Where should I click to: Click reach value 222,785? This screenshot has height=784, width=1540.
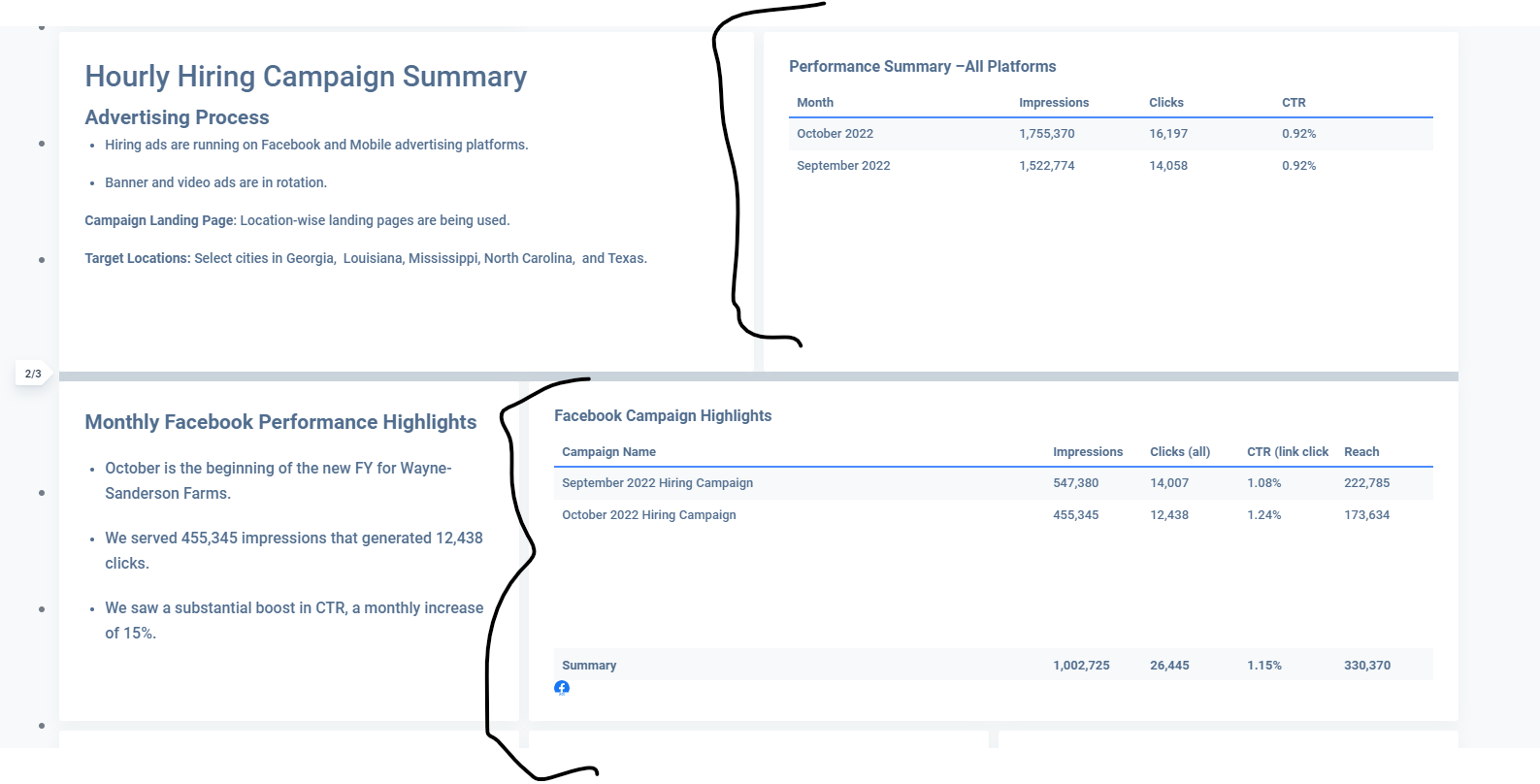pyautogui.click(x=1367, y=483)
